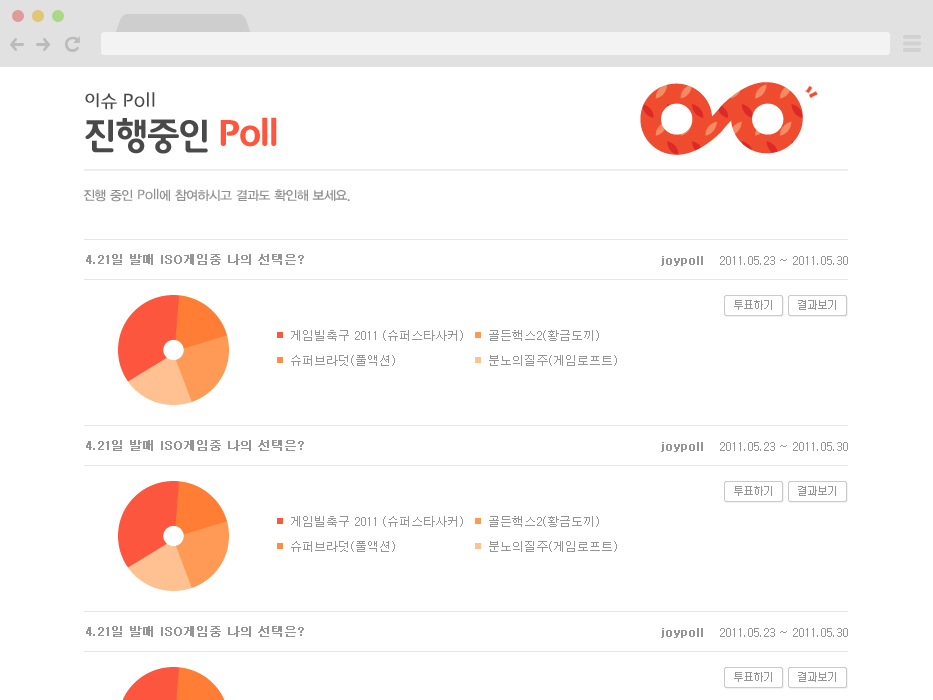The image size is (933, 700).
Task: Click the swatch beside second poll's 골든핵스2
Action: [x=478, y=521]
